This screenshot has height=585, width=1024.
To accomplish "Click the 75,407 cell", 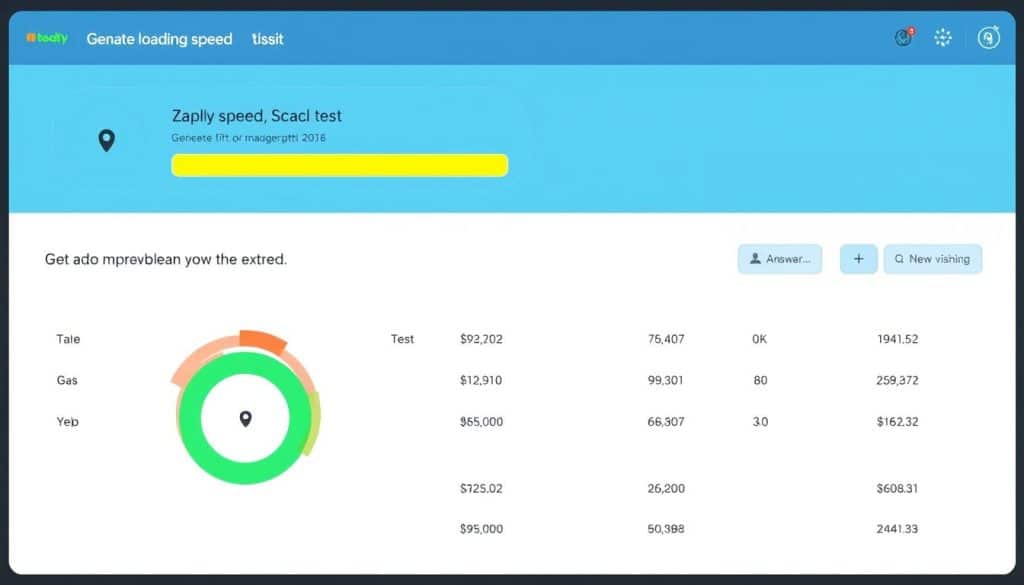I will (x=666, y=339).
